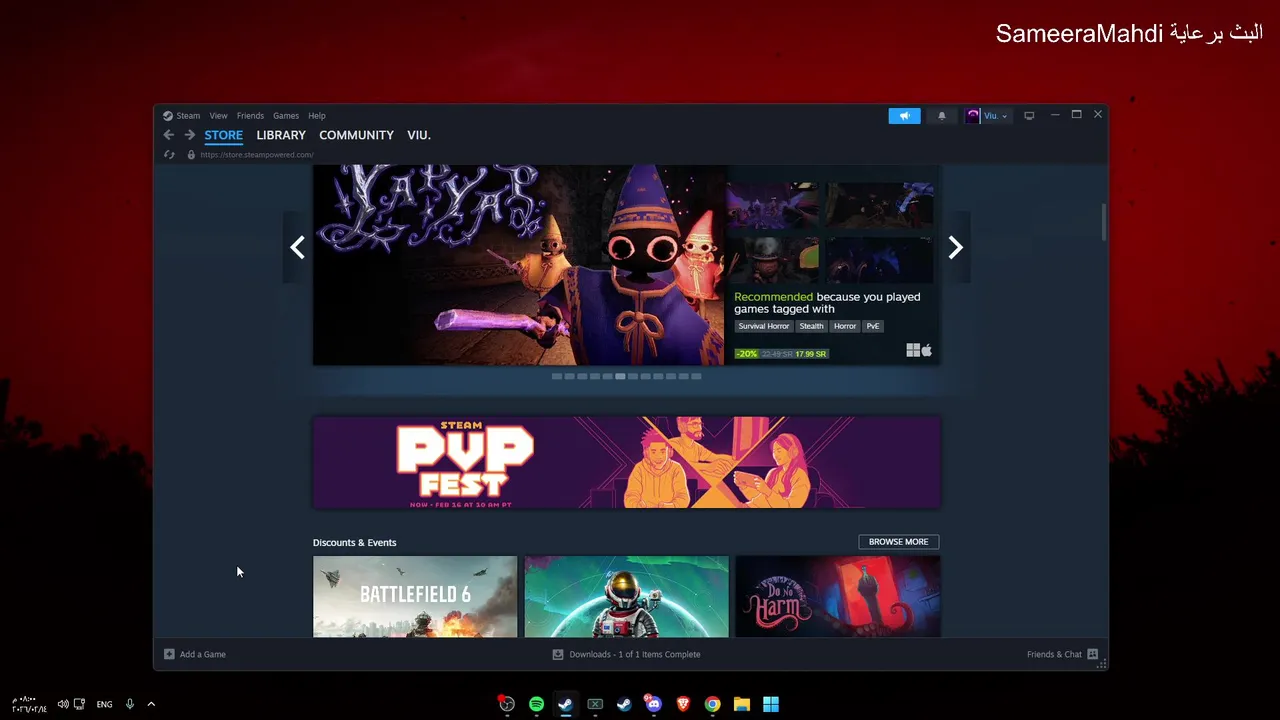Open the Steam menu
The image size is (1280, 720).
[188, 116]
